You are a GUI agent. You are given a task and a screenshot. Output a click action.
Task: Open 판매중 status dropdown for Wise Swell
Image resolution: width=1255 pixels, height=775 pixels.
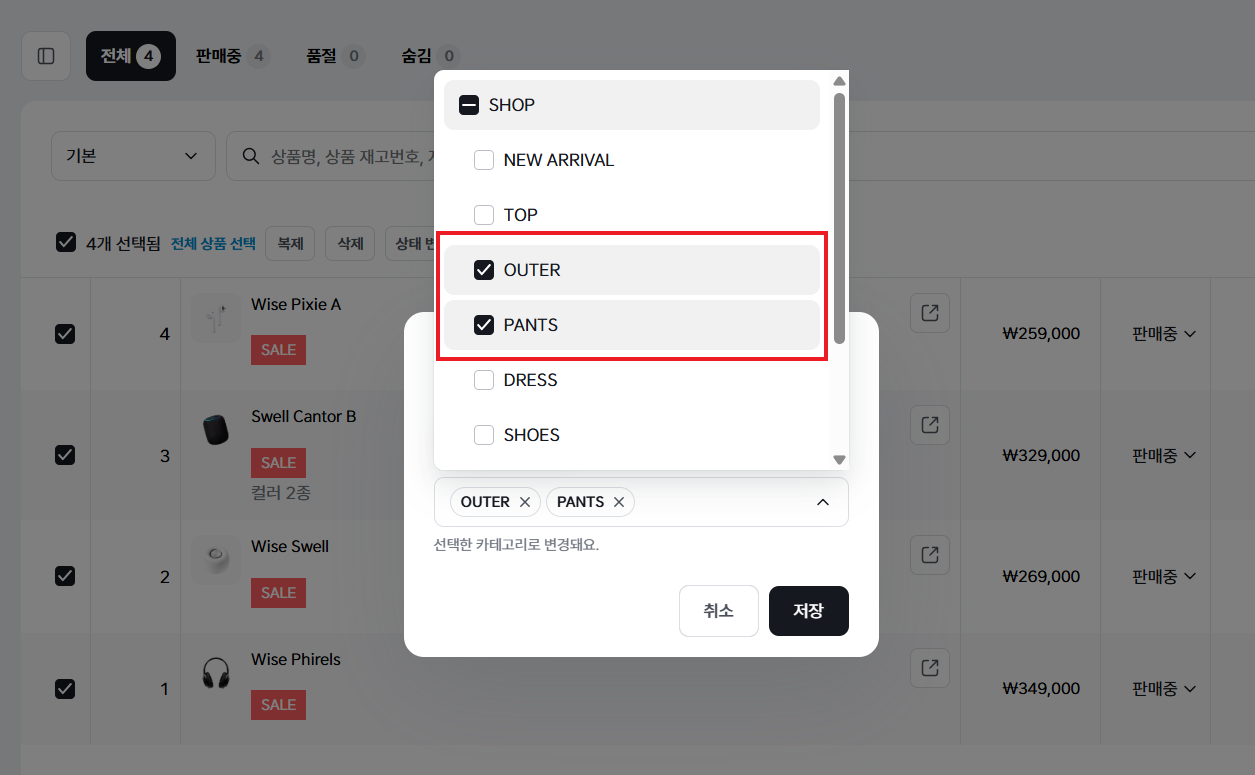click(x=1164, y=576)
